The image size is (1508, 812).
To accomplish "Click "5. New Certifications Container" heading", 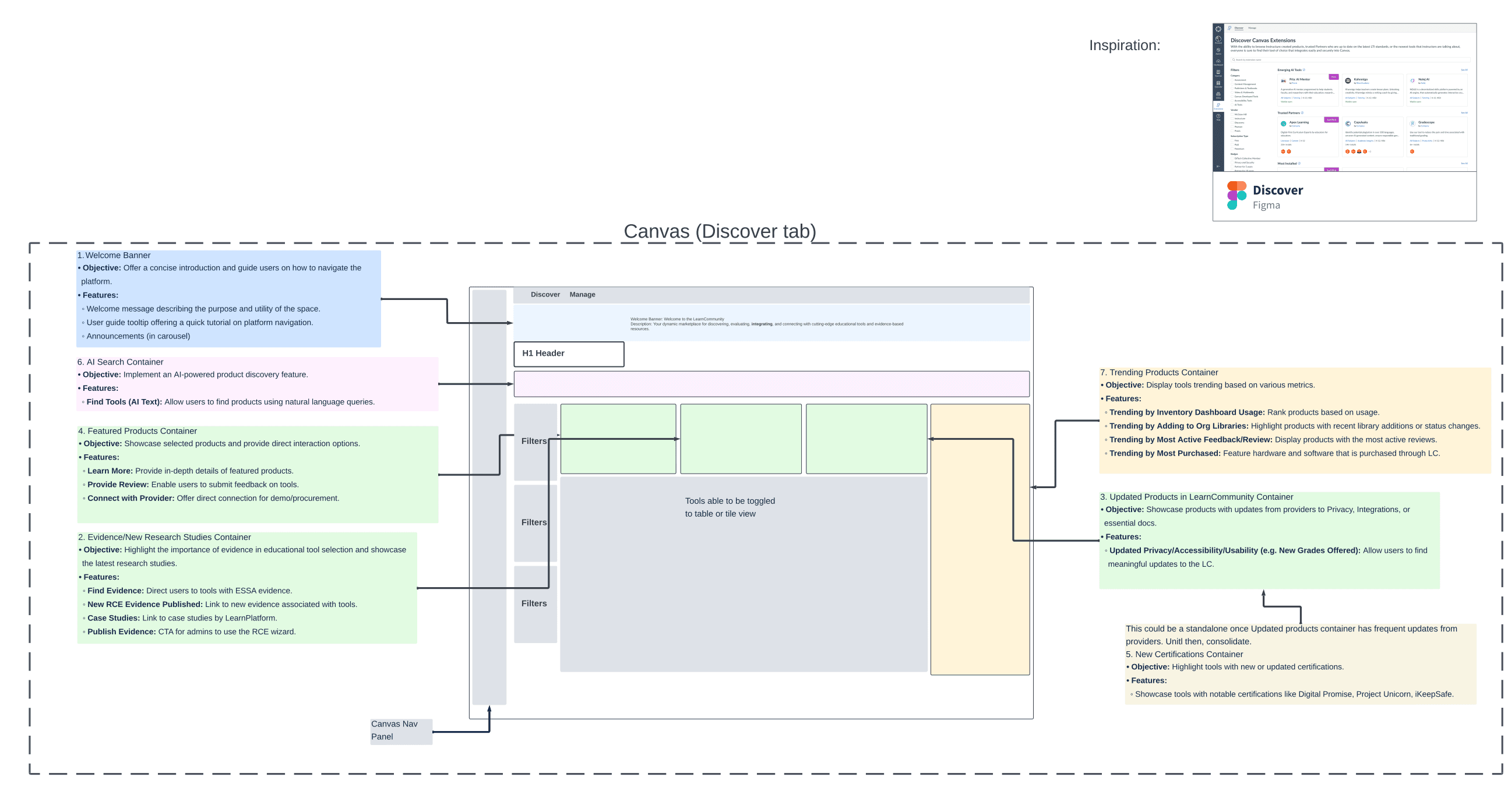I will 1183,655.
